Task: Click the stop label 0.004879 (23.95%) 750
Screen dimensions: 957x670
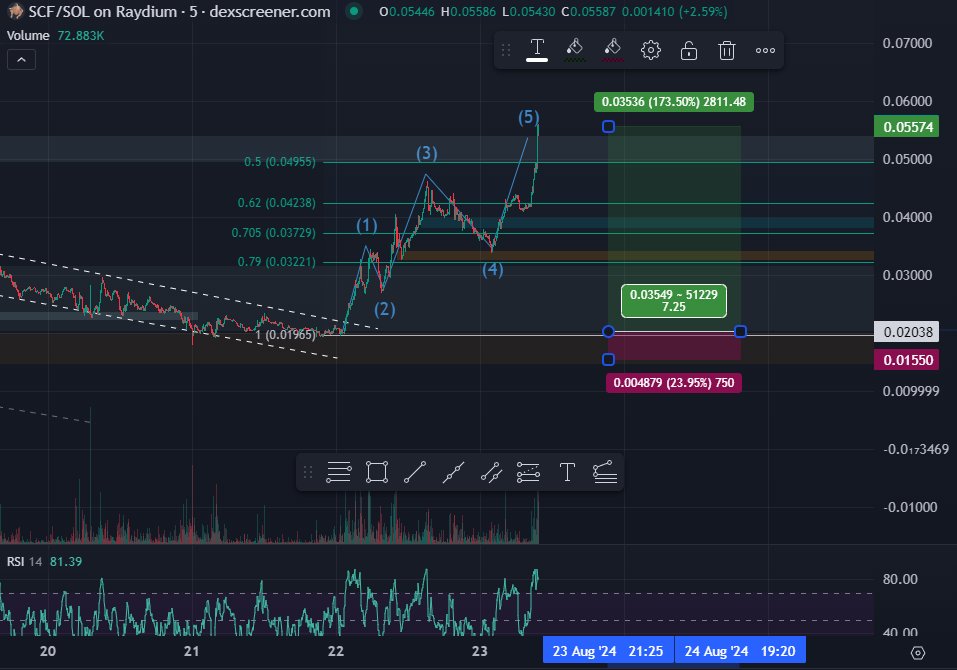Action: point(674,383)
